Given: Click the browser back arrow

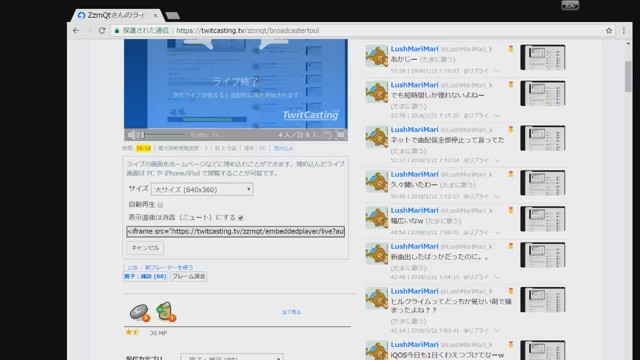Looking at the screenshot, I should 76,31.
